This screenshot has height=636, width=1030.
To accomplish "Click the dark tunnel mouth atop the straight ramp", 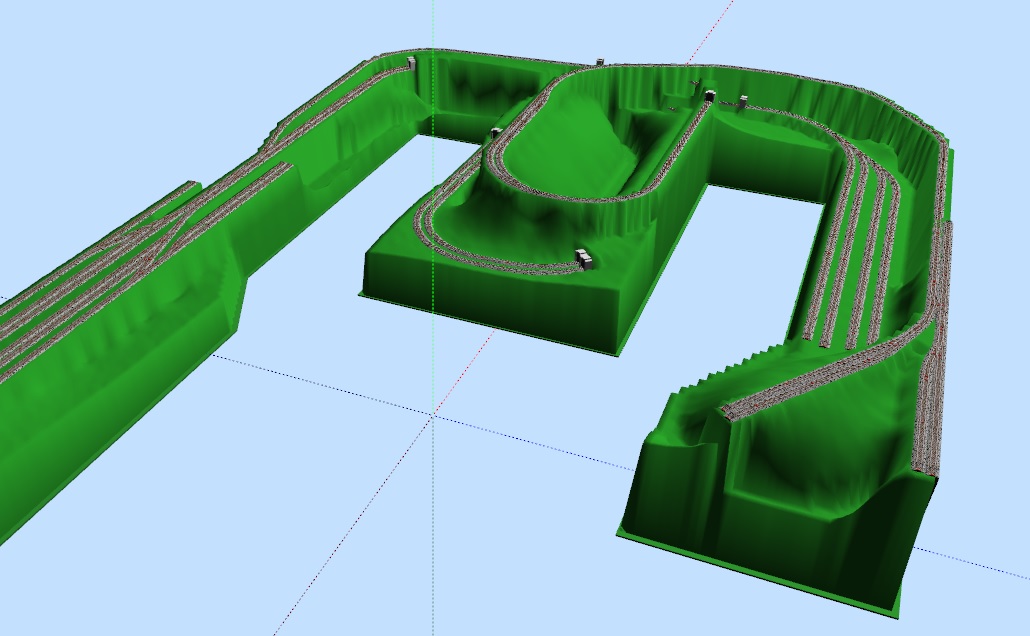I will pyautogui.click(x=709, y=96).
